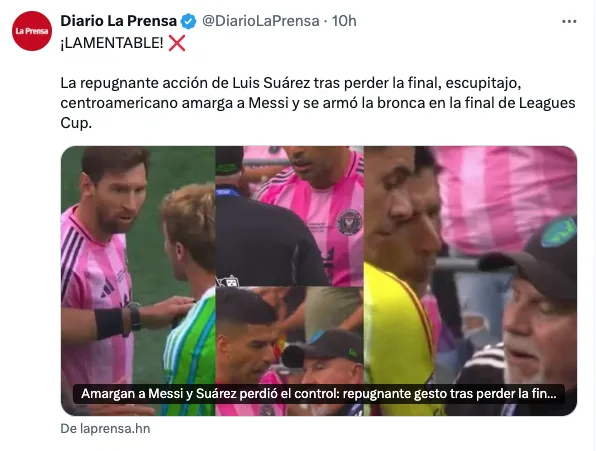Follow the De laprensa.hn source link
The height and width of the screenshot is (451, 596).
(105, 429)
